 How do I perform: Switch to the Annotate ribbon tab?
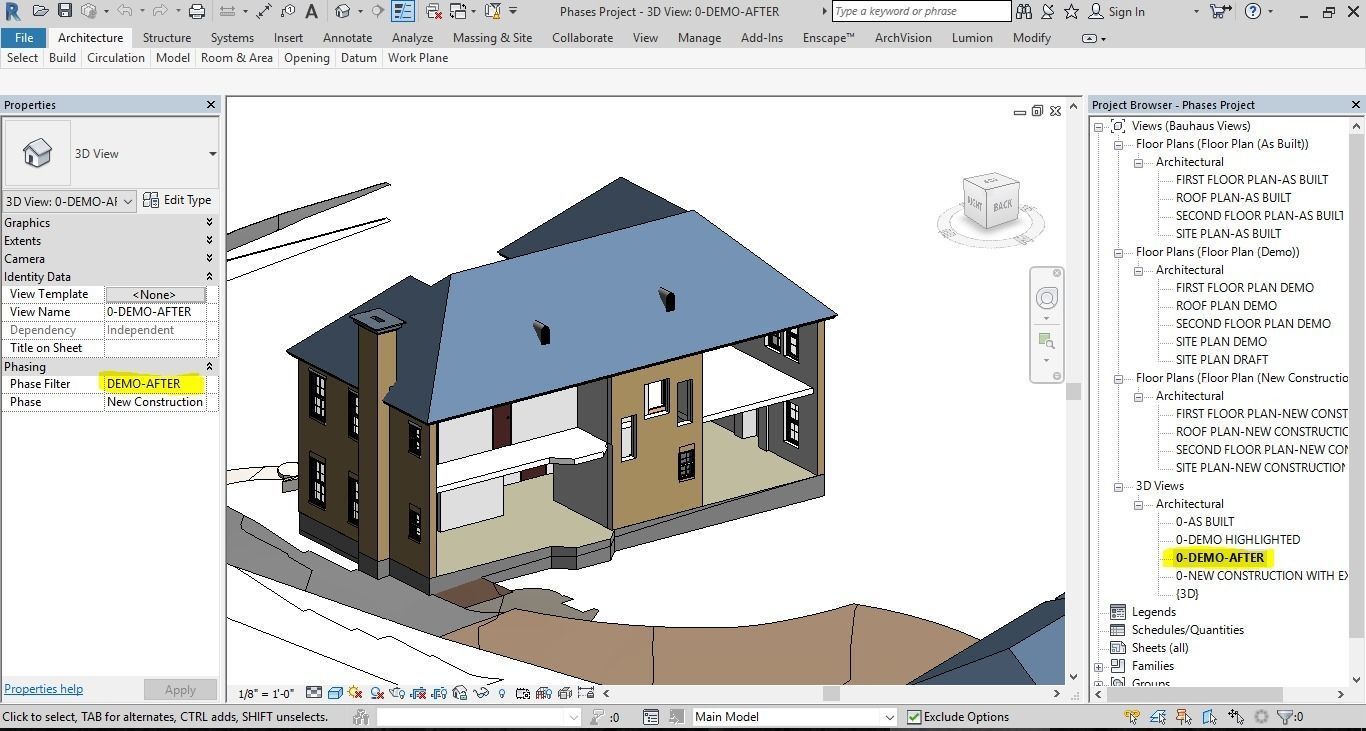347,37
